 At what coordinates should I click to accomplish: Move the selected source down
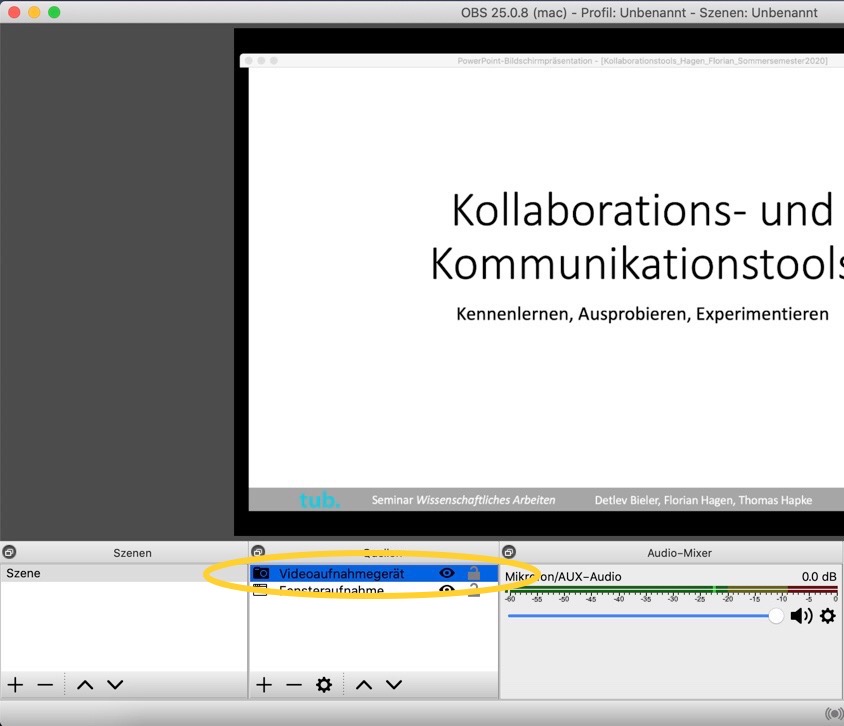tap(394, 685)
